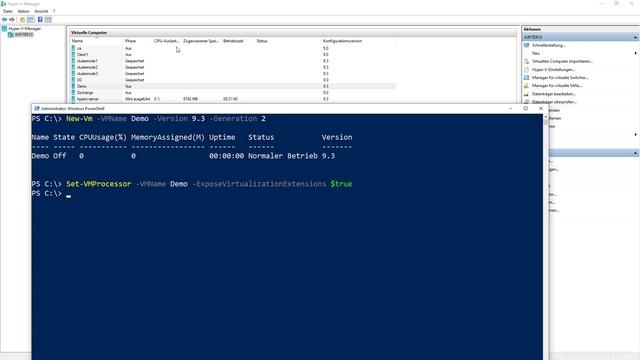Maximize the PowerShell window
The width and height of the screenshot is (640, 360).
tap(526, 109)
